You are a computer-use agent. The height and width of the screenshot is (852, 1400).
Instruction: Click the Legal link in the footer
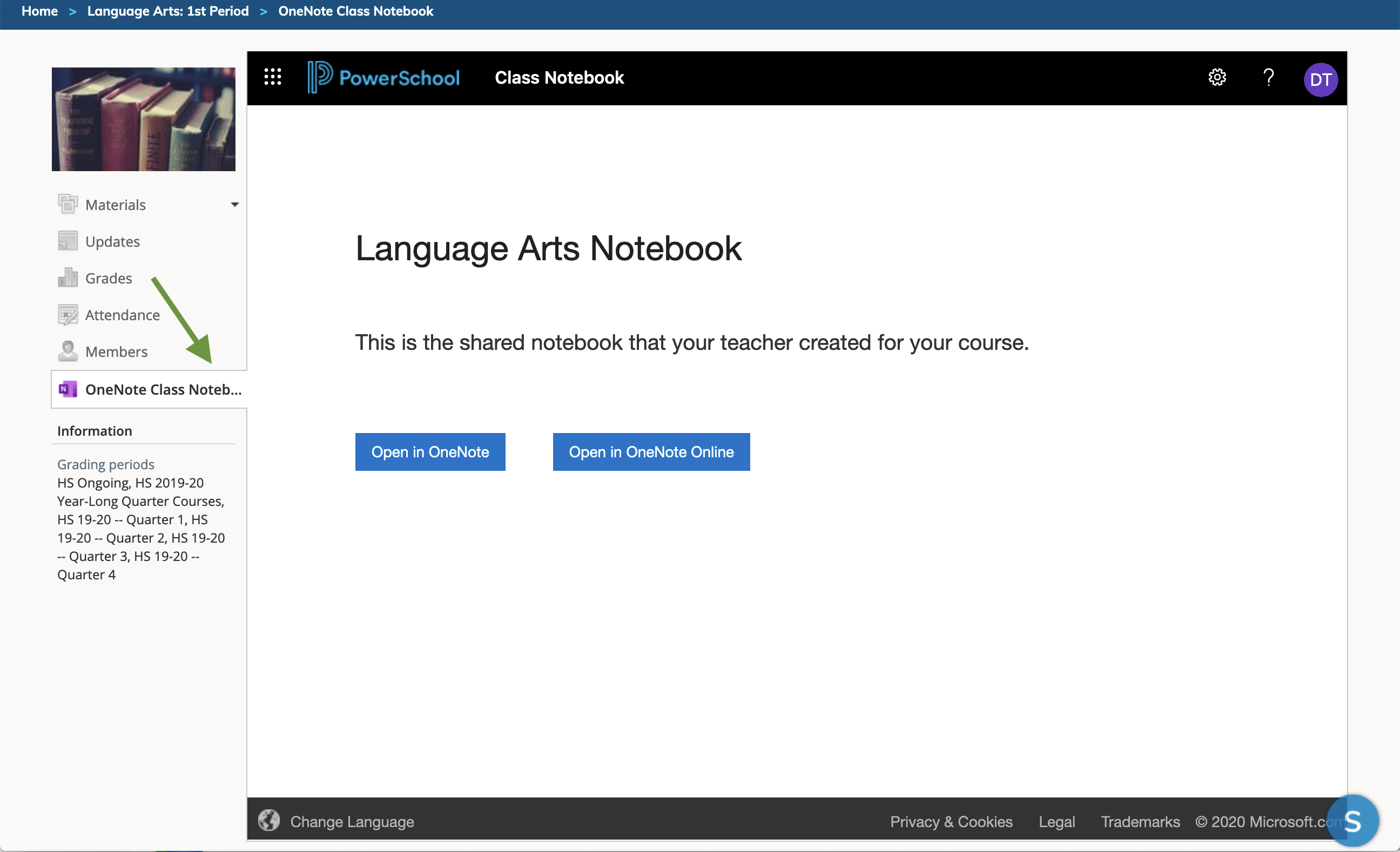pos(1056,821)
